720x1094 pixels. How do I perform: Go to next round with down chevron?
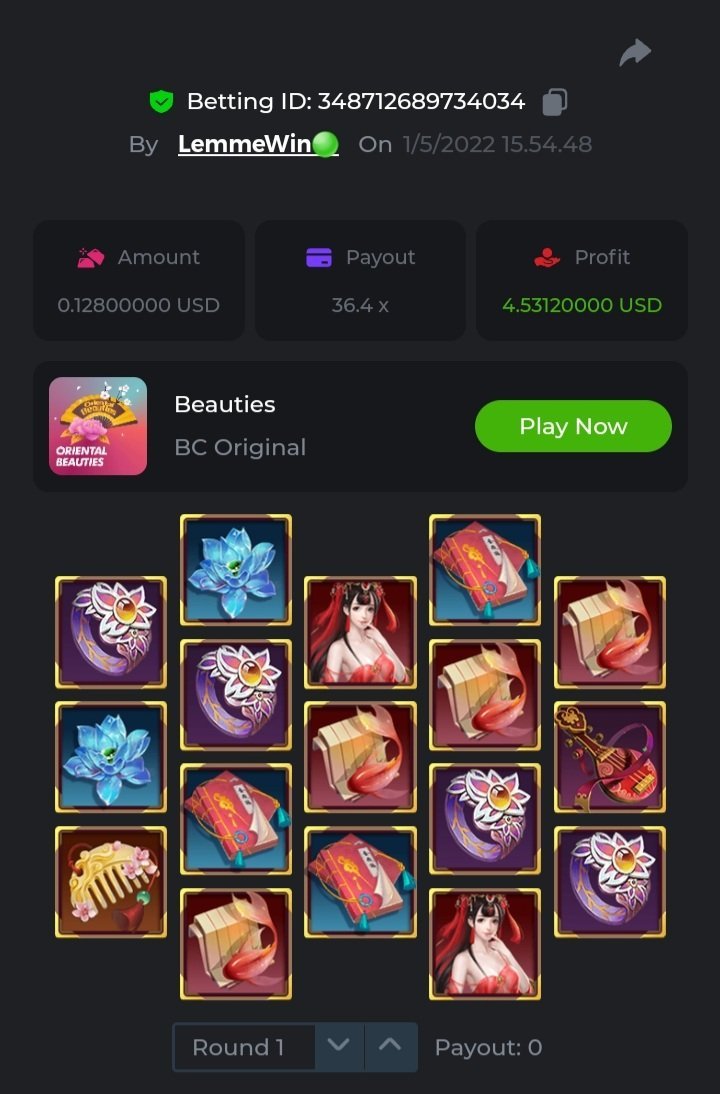point(339,1047)
